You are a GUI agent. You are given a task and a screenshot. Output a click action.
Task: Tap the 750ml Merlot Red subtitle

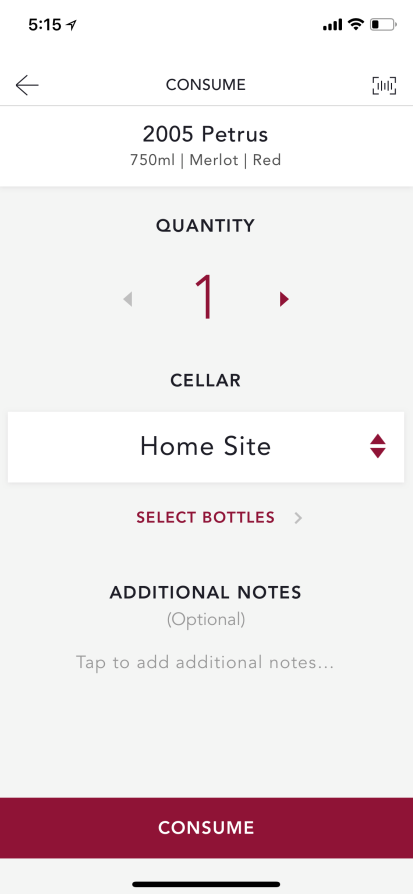coord(205,160)
